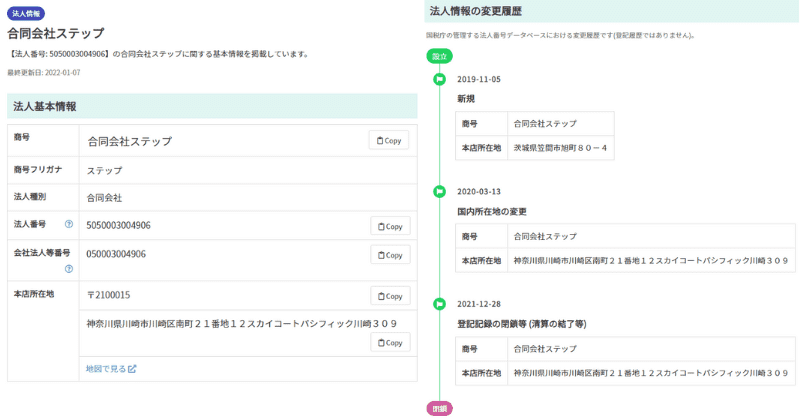Click the external-link icon next to 地図で見る

point(132,369)
